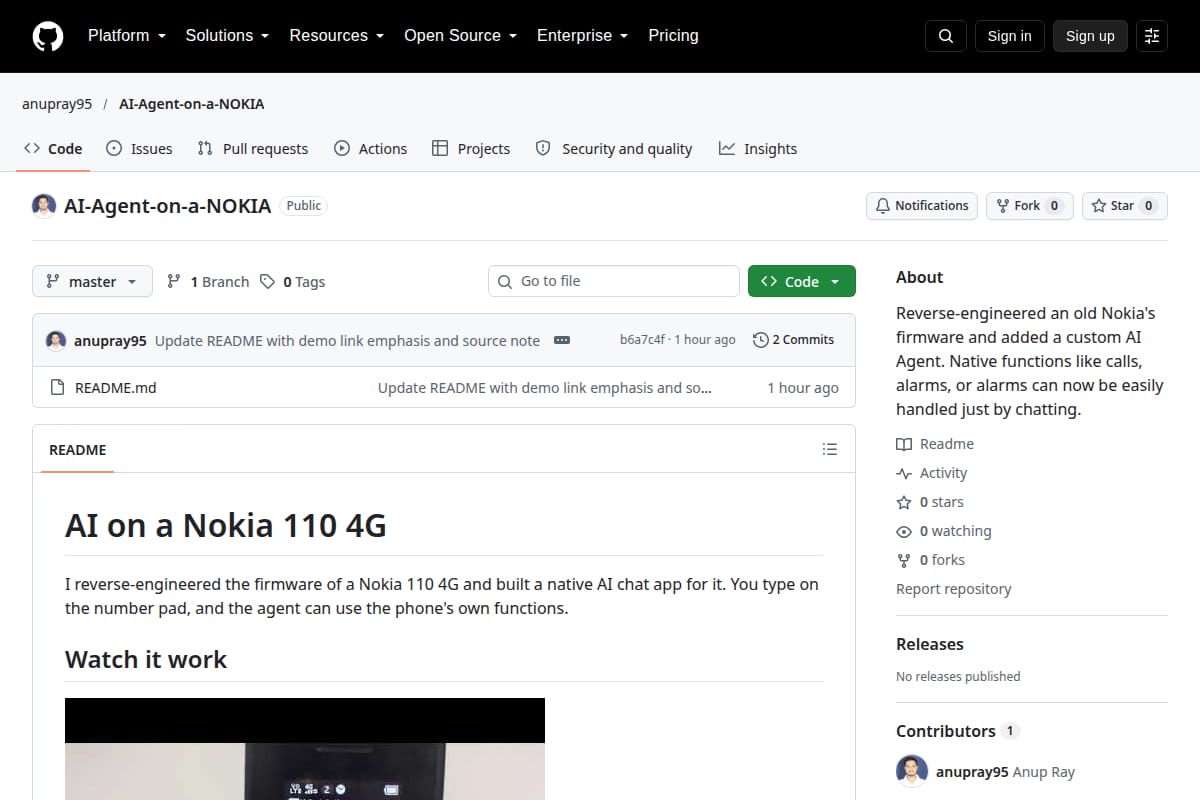The image size is (1200, 800).
Task: Click the Notifications button
Action: click(922, 206)
